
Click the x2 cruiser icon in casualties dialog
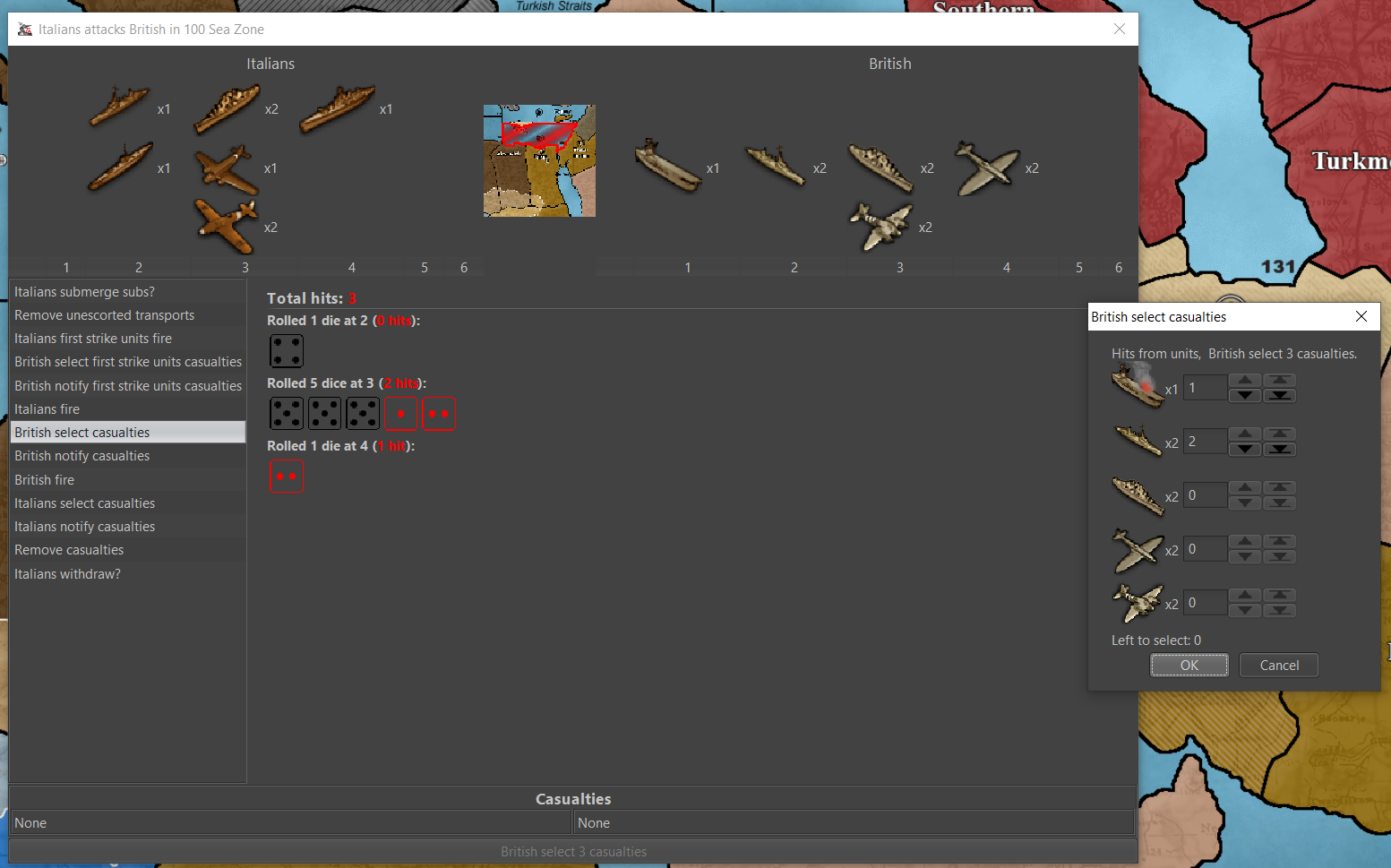(x=1138, y=495)
